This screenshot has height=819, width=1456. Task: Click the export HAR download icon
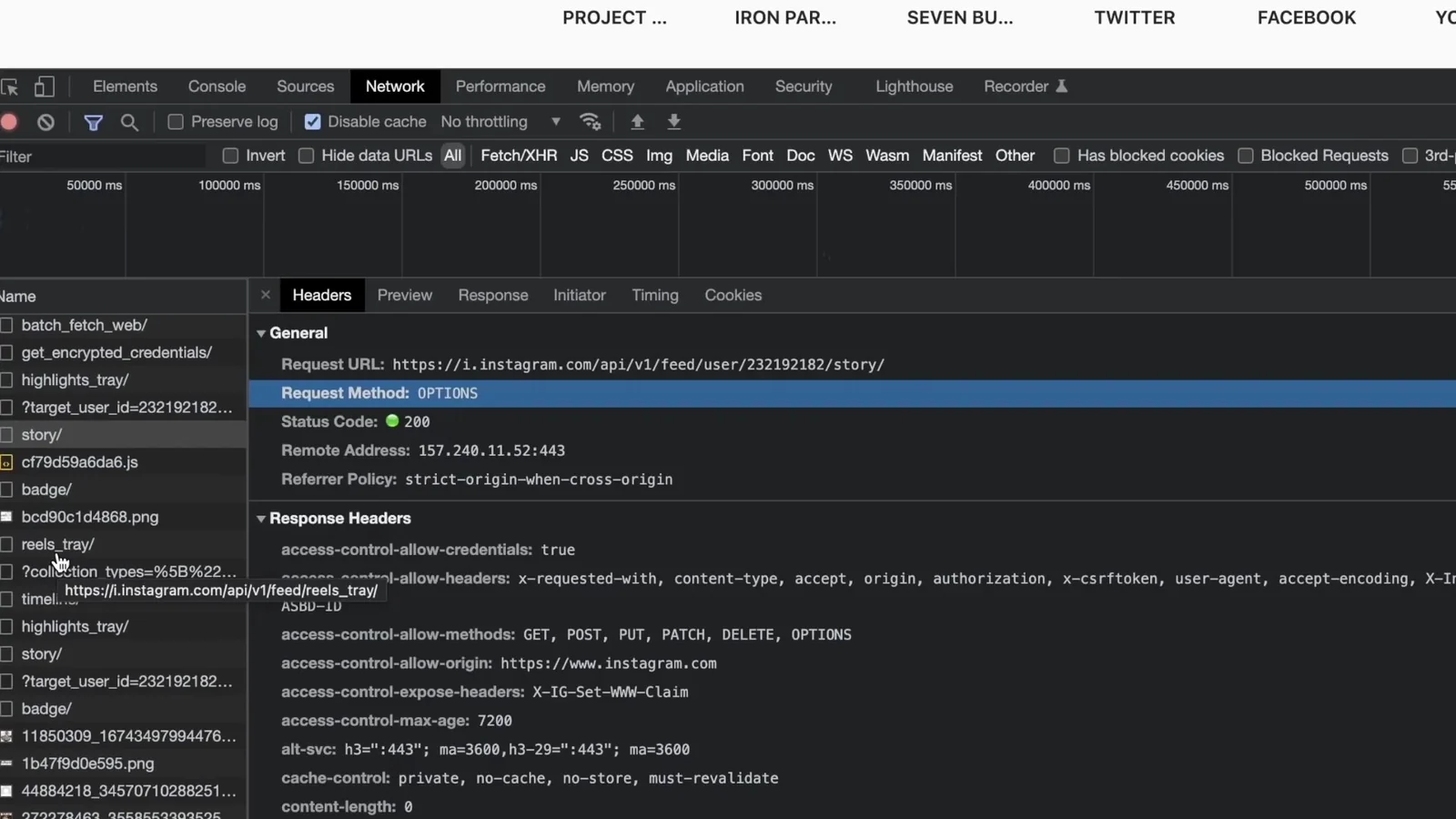pyautogui.click(x=674, y=122)
